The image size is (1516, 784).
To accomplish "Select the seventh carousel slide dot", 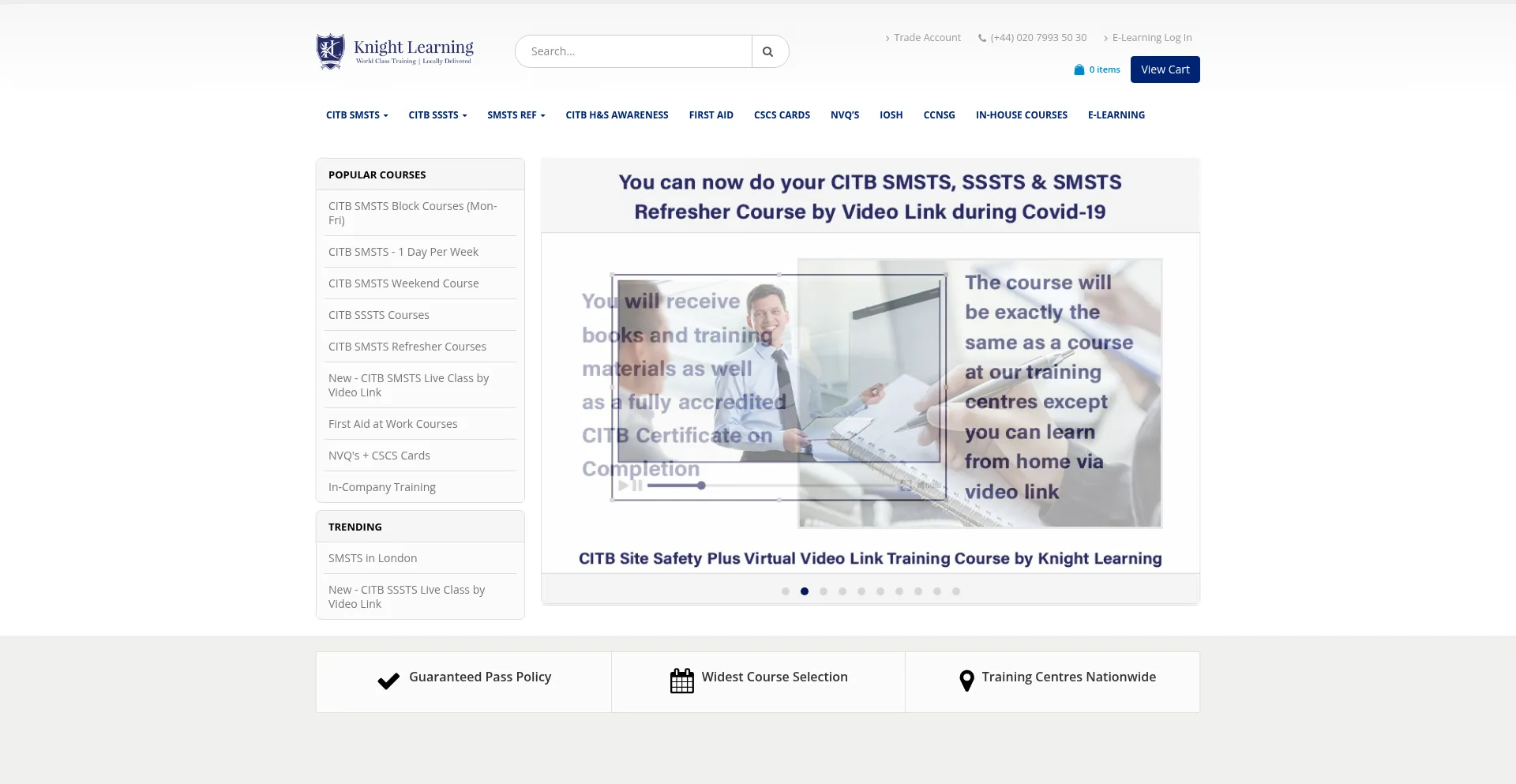I will (x=899, y=591).
